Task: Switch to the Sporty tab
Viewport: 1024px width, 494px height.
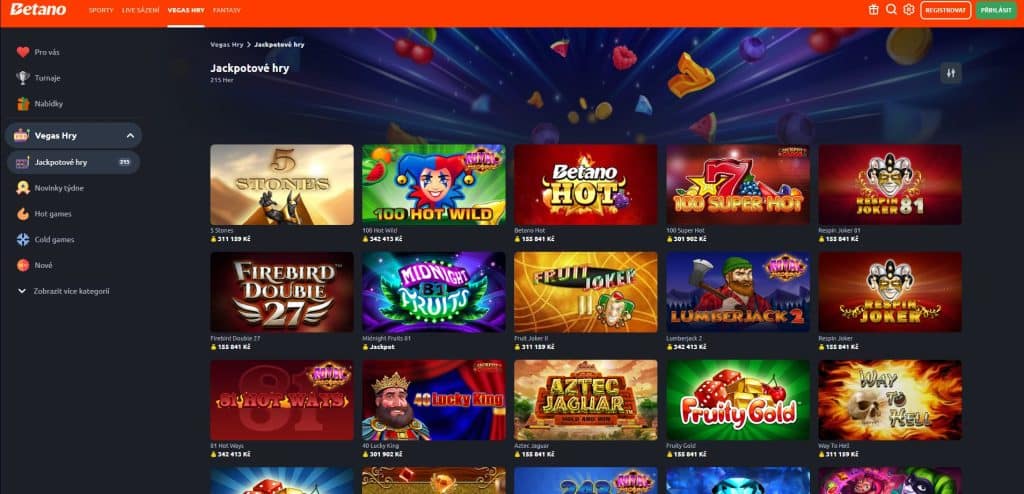Action: click(x=101, y=10)
